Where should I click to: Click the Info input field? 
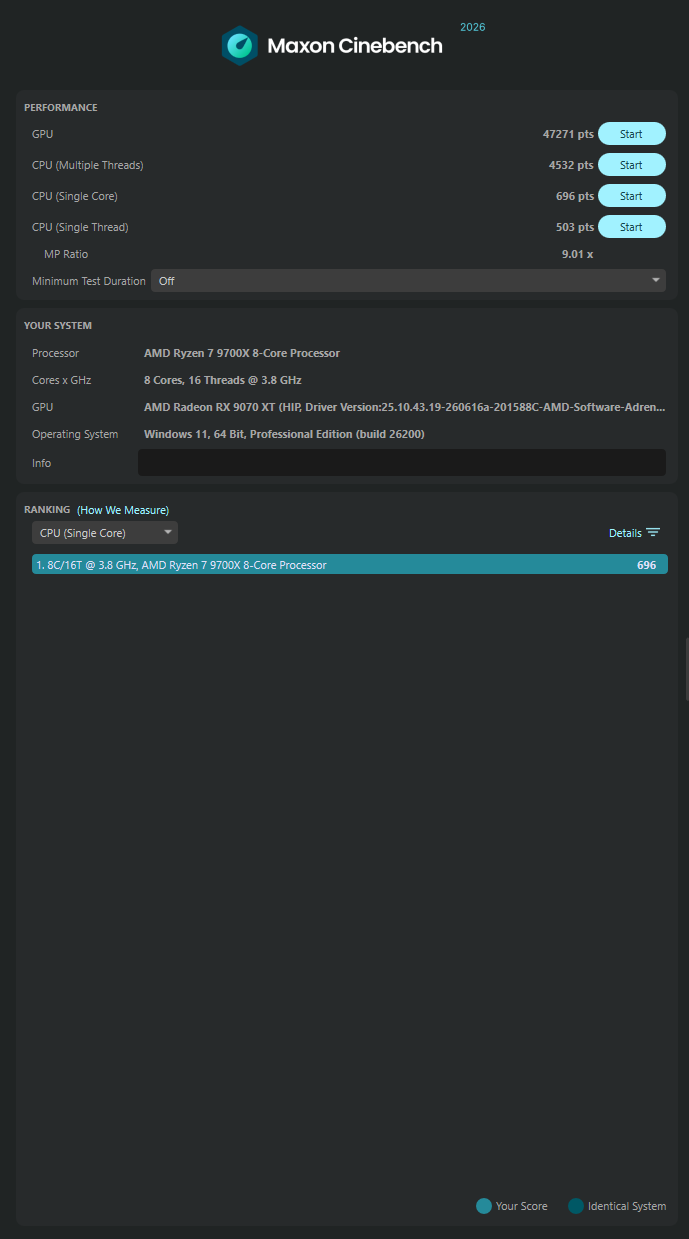(401, 462)
